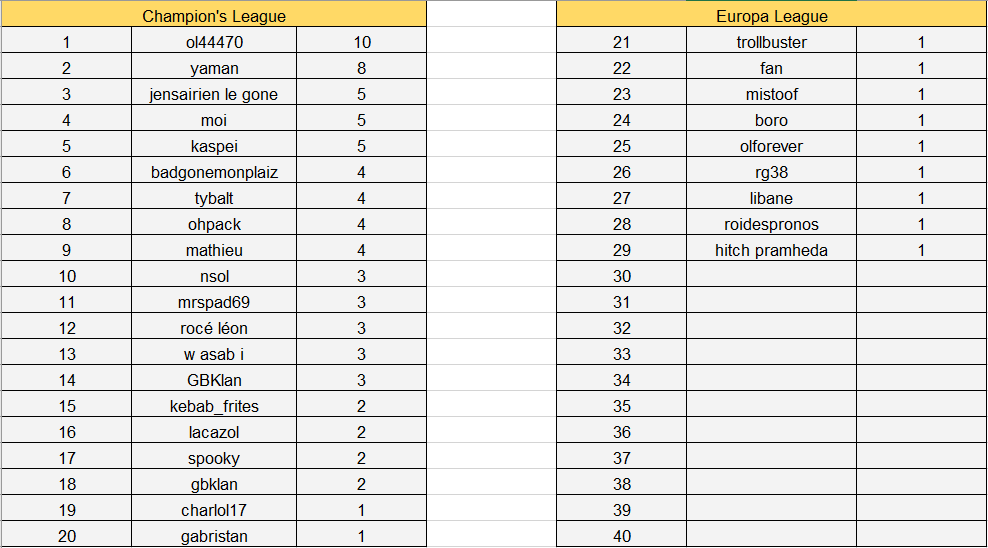Click the olforever name cell

click(x=771, y=146)
